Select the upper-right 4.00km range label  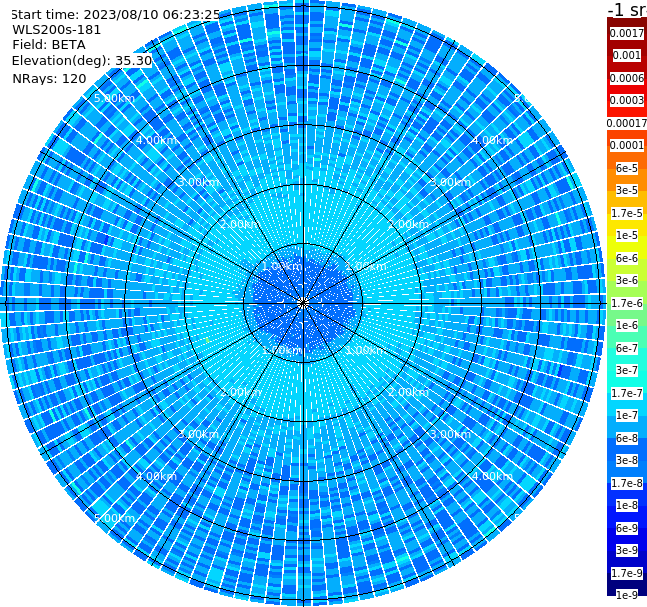(x=493, y=140)
